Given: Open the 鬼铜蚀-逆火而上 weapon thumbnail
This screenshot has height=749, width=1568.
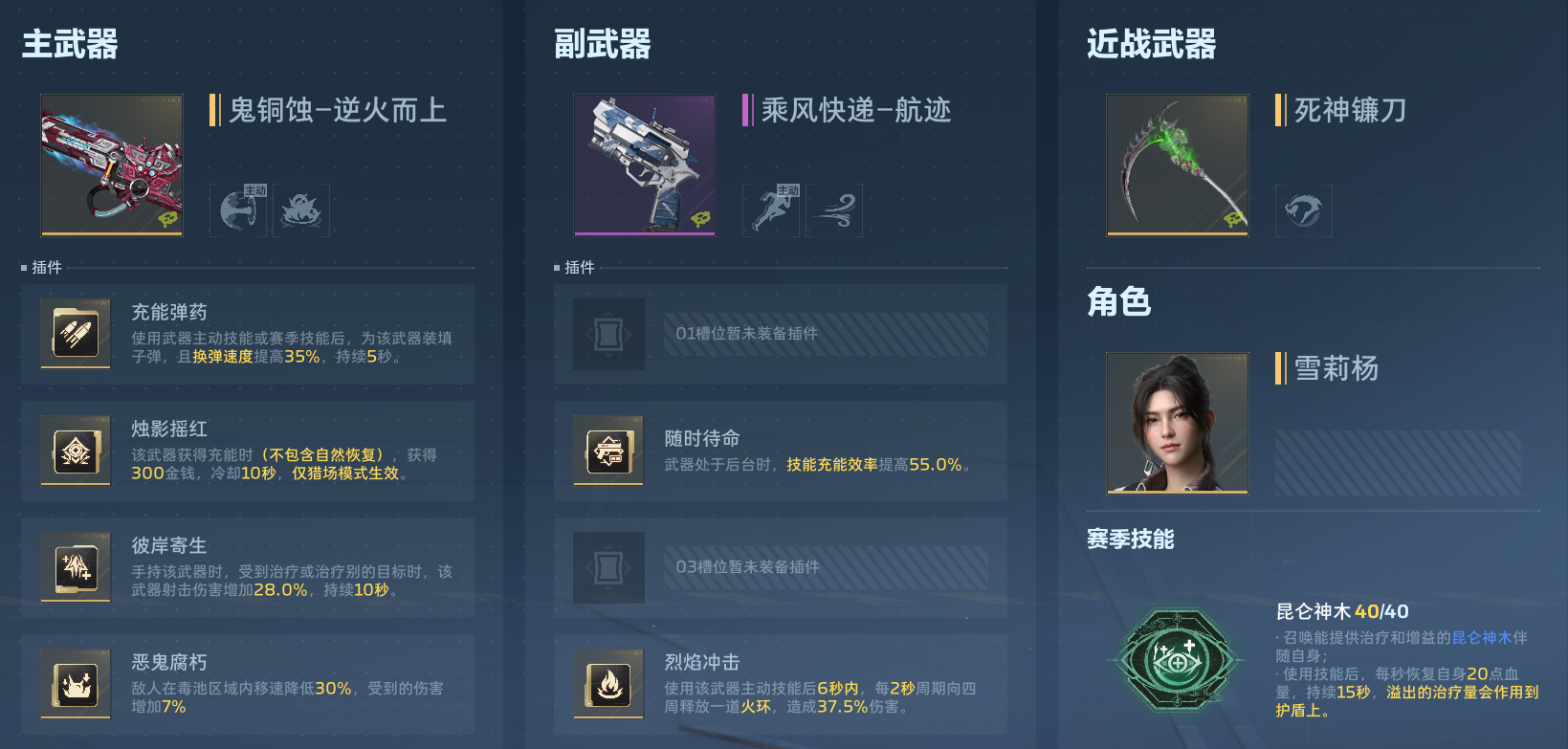Looking at the screenshot, I should pyautogui.click(x=112, y=165).
